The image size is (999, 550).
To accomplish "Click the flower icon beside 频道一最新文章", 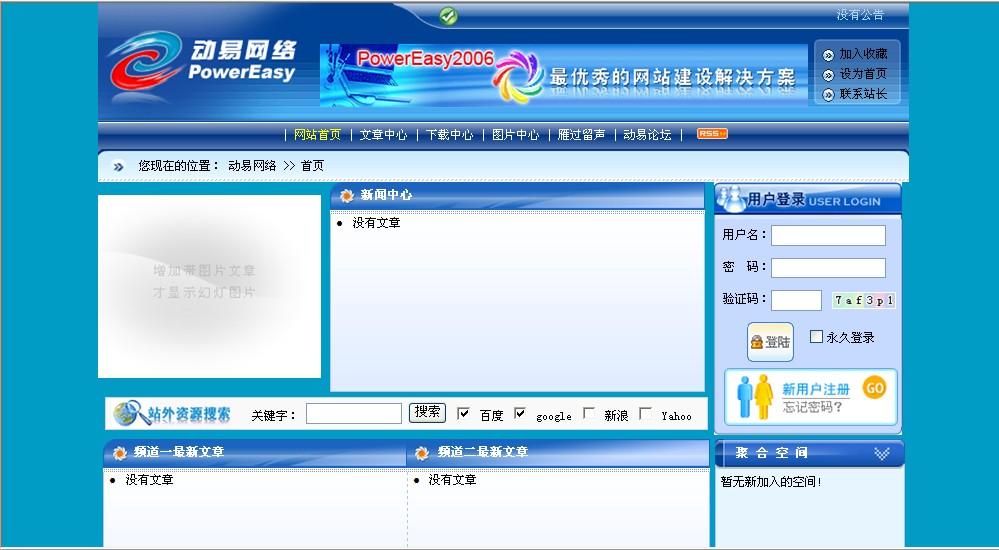I will 120,453.
